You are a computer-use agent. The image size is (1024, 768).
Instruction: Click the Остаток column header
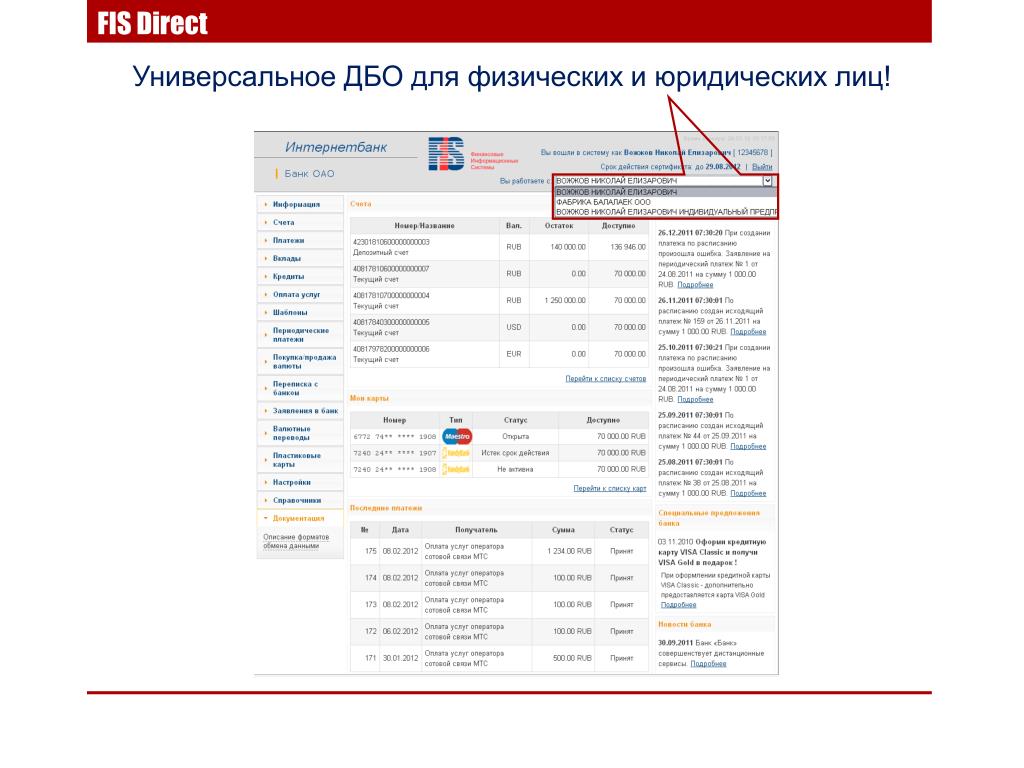coord(559,226)
